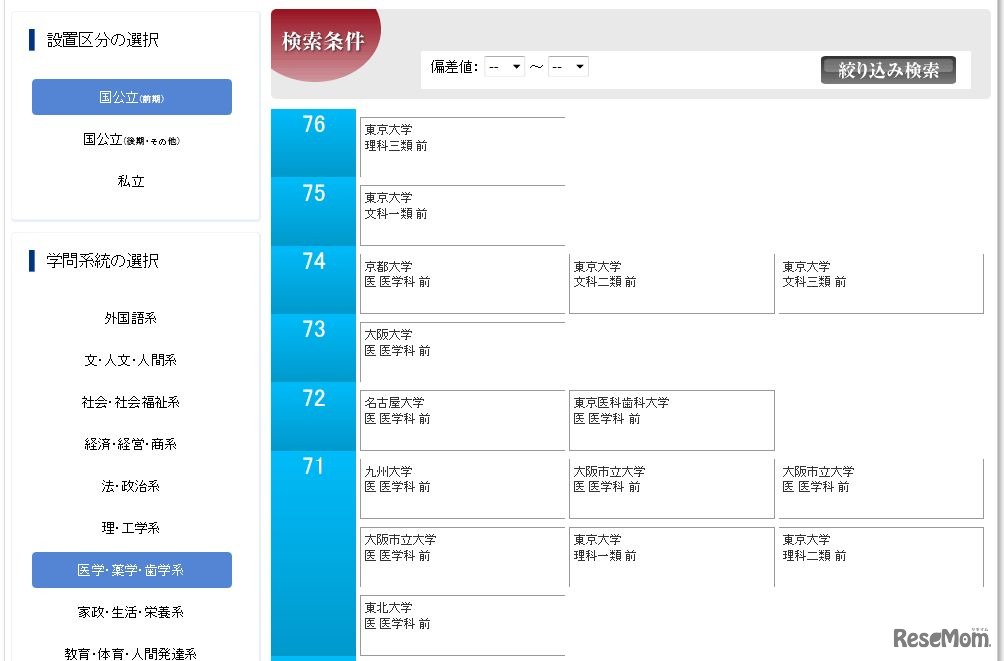Open 東京医科歯科大学 医学科 entry
Image resolution: width=1004 pixels, height=661 pixels.
(672, 420)
